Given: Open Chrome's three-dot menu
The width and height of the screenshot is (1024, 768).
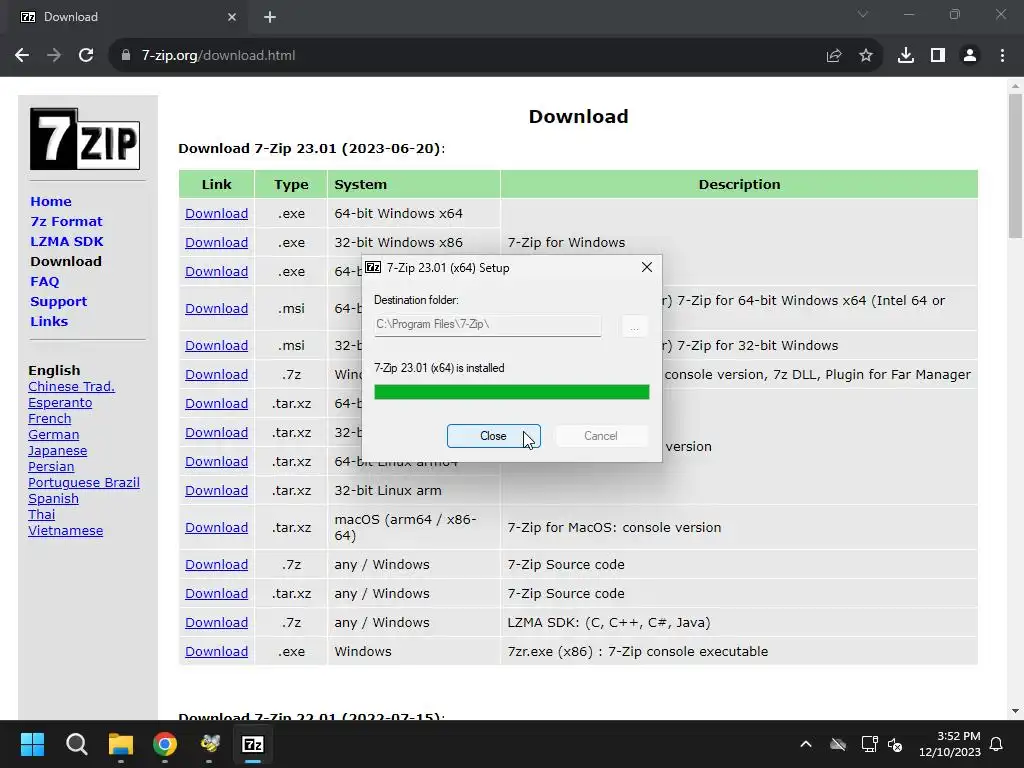Looking at the screenshot, I should [1002, 56].
